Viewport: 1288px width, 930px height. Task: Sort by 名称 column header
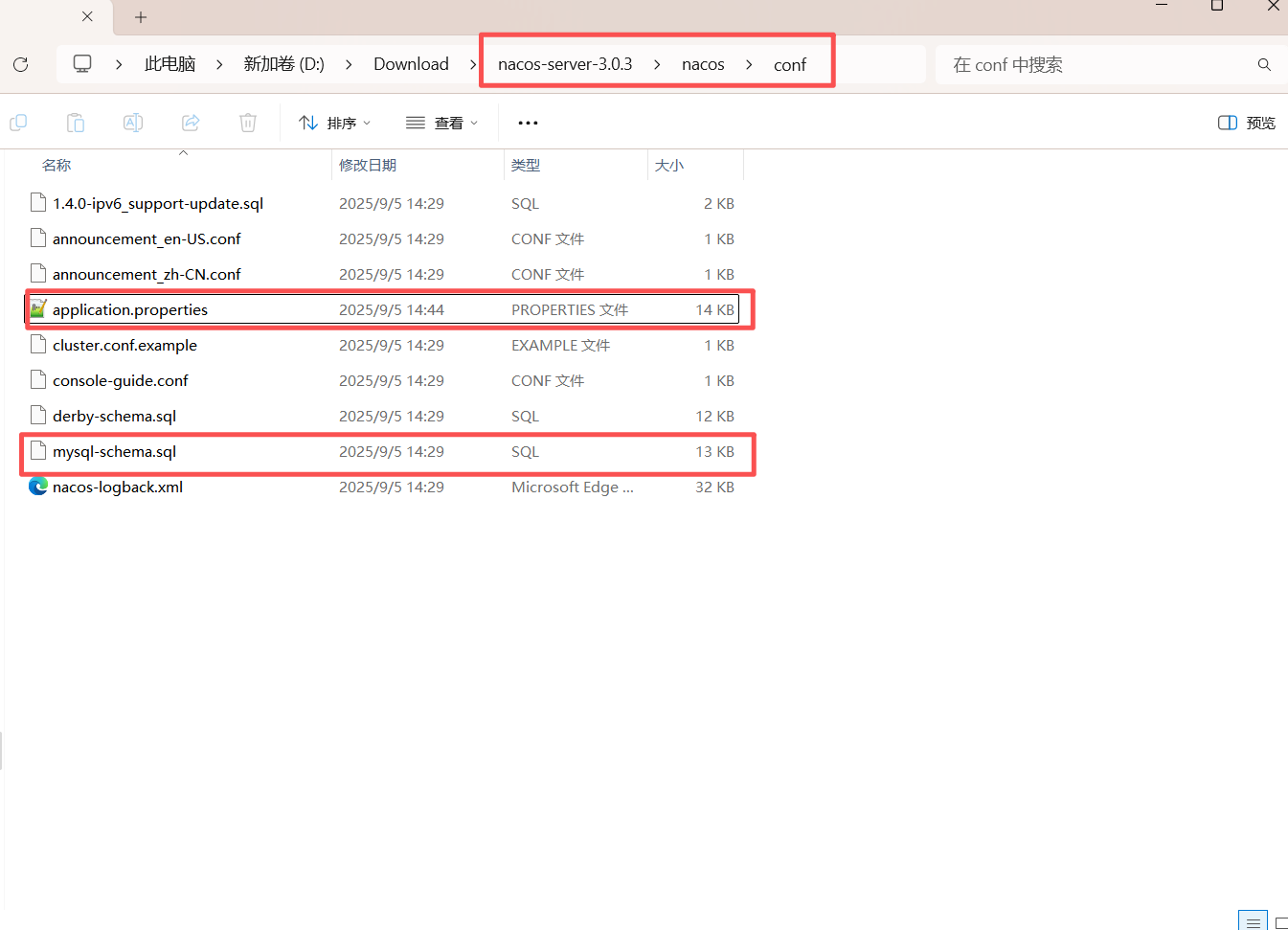click(x=56, y=165)
